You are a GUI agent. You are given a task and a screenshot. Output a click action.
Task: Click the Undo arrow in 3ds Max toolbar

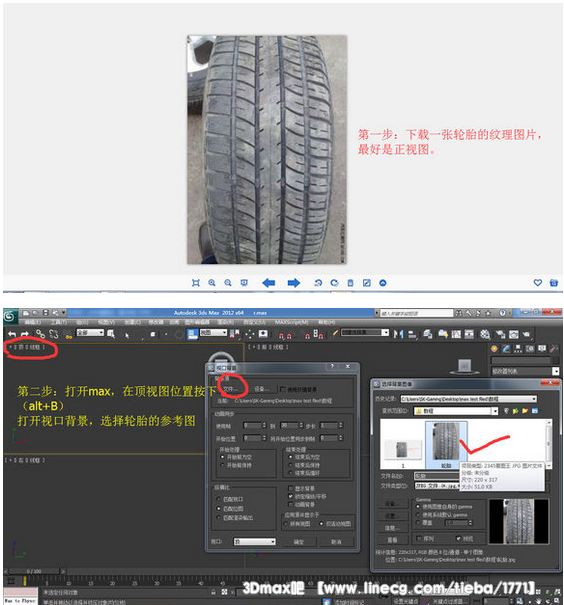(12, 334)
